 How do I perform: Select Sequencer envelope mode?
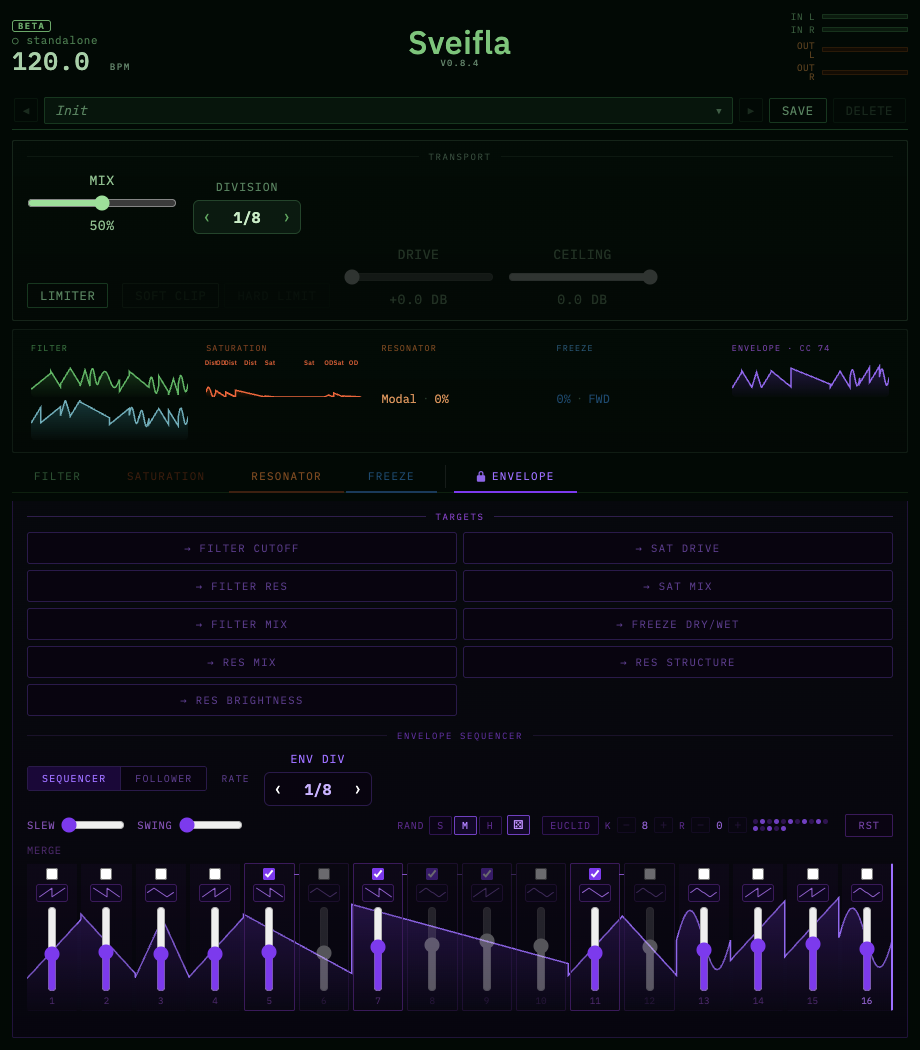(x=74, y=778)
